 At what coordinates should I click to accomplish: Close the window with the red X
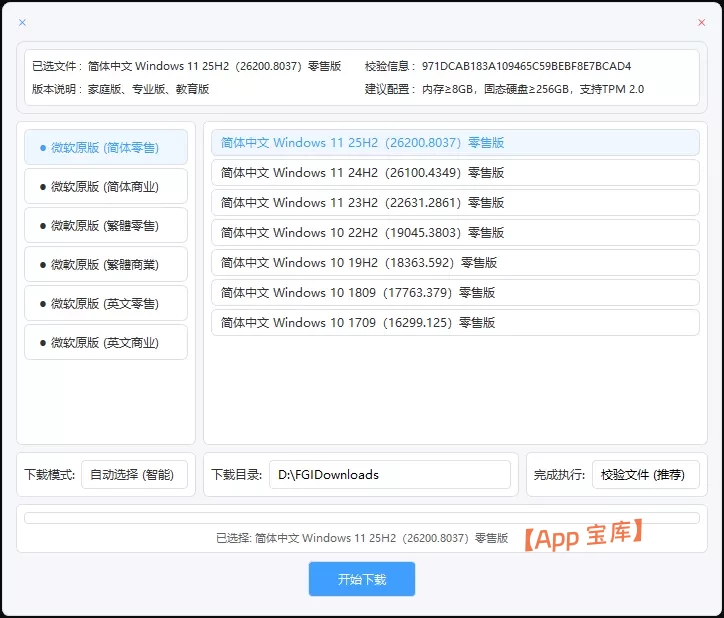(701, 22)
